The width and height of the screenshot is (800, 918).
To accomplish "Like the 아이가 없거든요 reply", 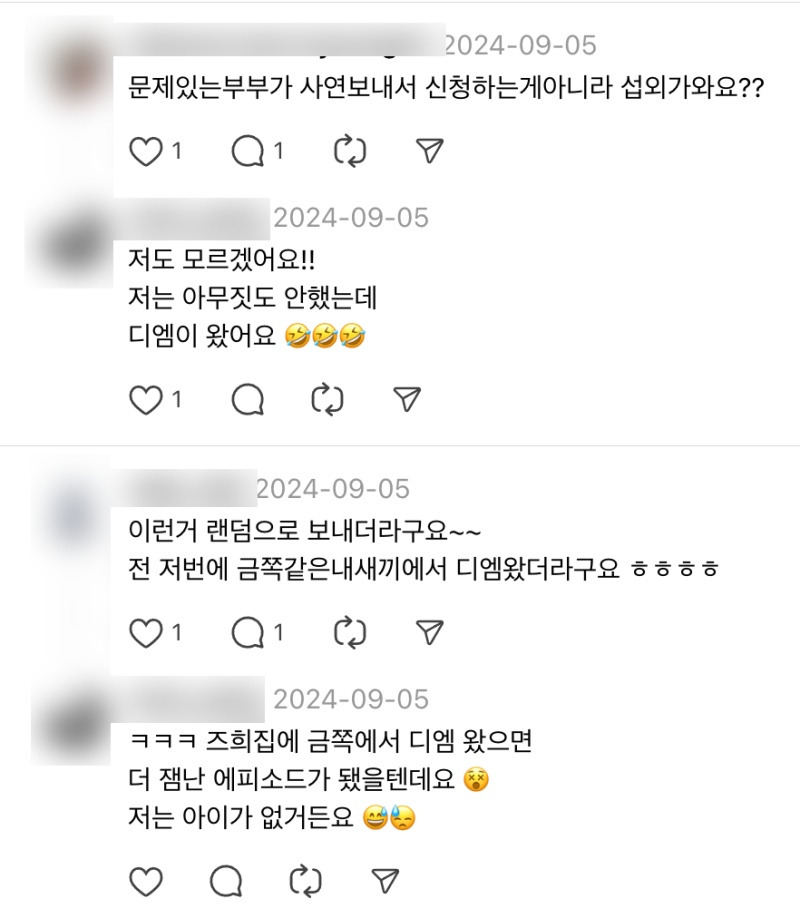I will point(147,880).
